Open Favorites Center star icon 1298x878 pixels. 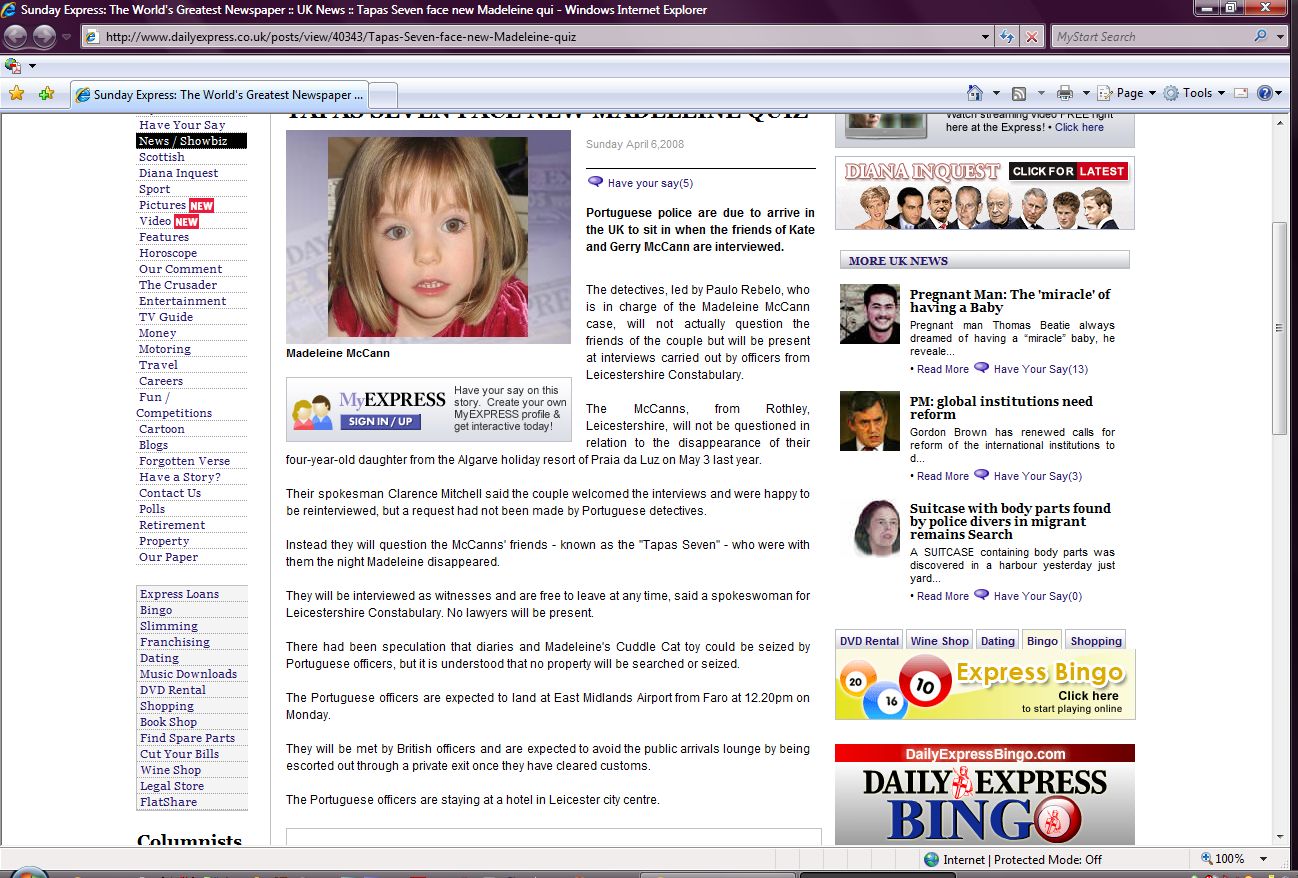coord(16,94)
